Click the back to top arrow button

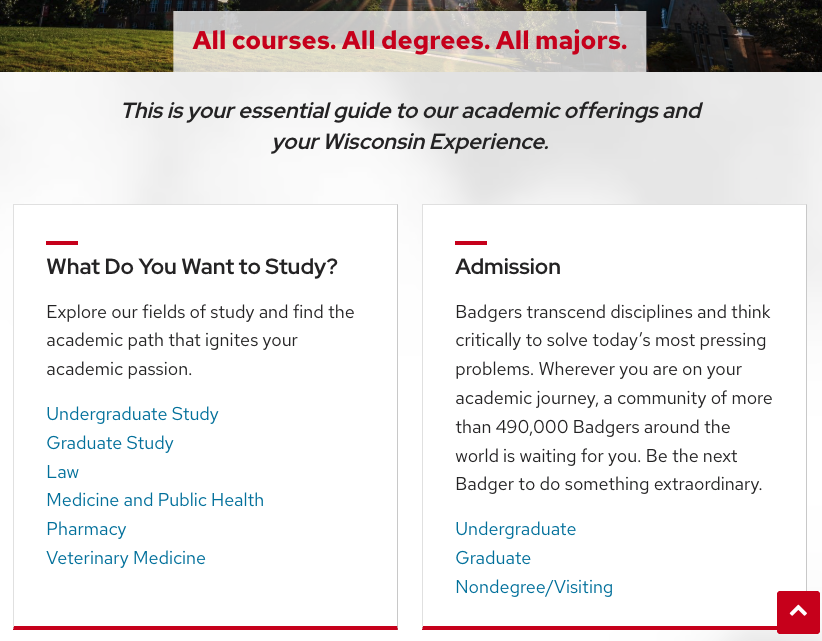click(x=798, y=612)
